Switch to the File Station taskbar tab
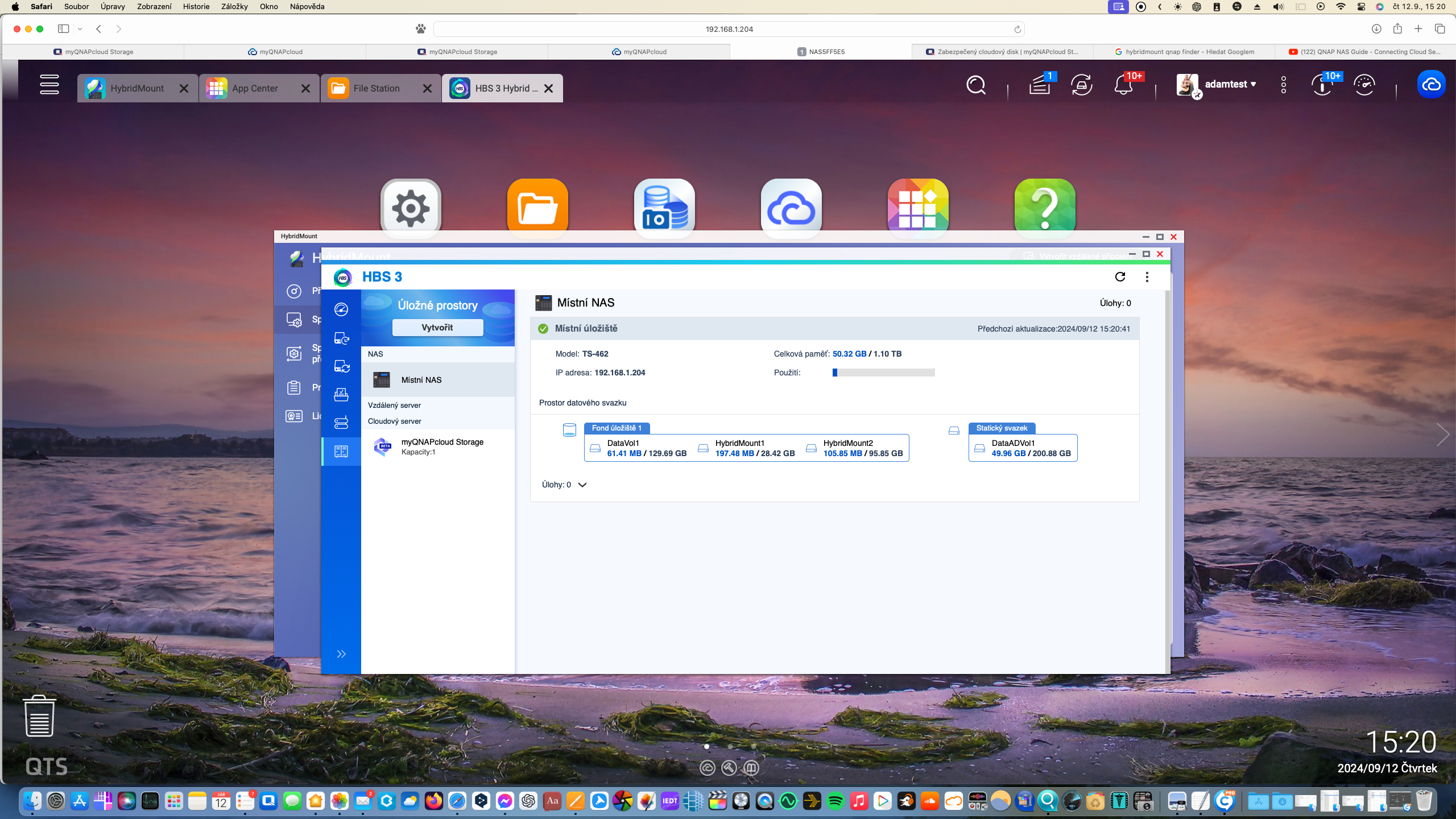The width and height of the screenshot is (1456, 819). pos(376,89)
